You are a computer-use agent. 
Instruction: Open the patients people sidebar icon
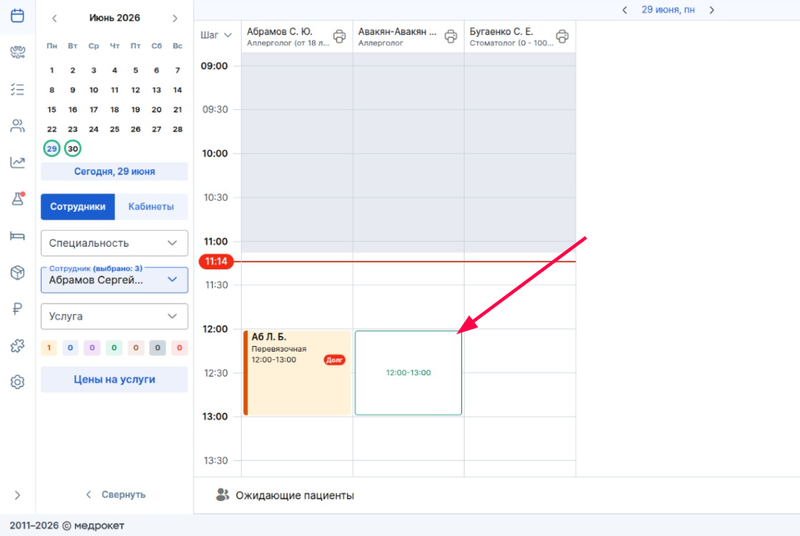[17, 125]
